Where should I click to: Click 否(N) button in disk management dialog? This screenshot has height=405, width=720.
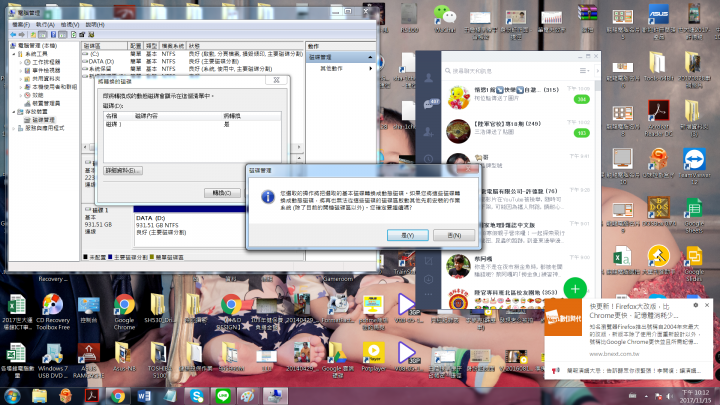(x=454, y=235)
